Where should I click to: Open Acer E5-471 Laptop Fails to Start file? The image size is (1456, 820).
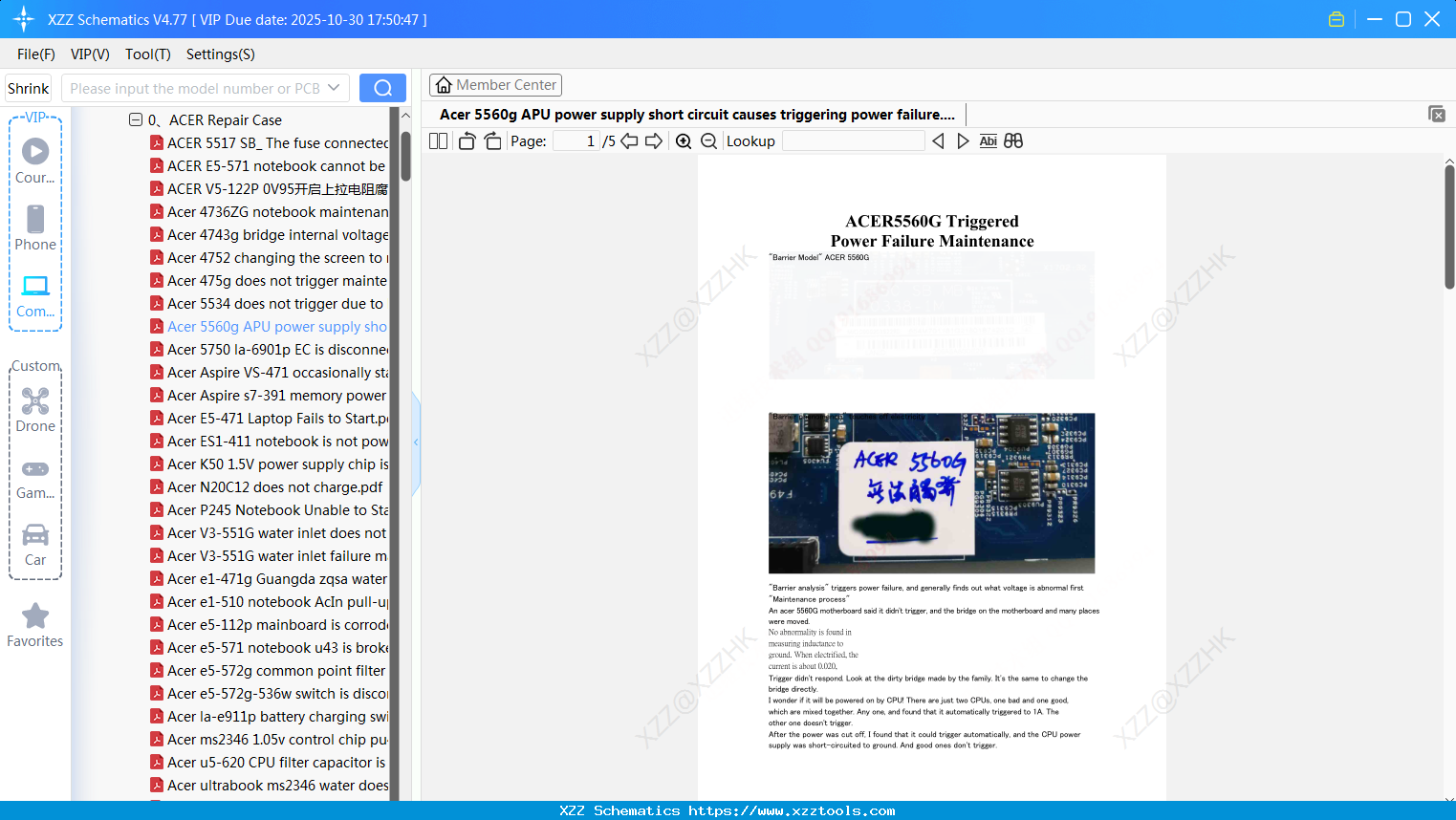(x=269, y=419)
